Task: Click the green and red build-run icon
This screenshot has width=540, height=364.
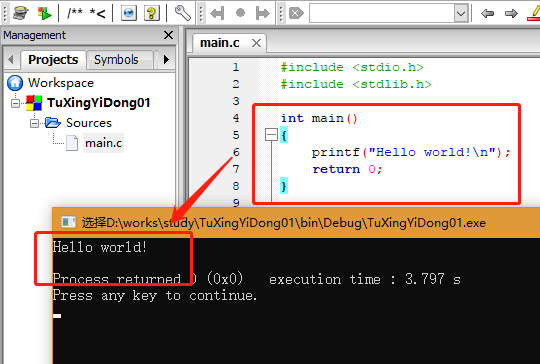Action: [x=45, y=13]
